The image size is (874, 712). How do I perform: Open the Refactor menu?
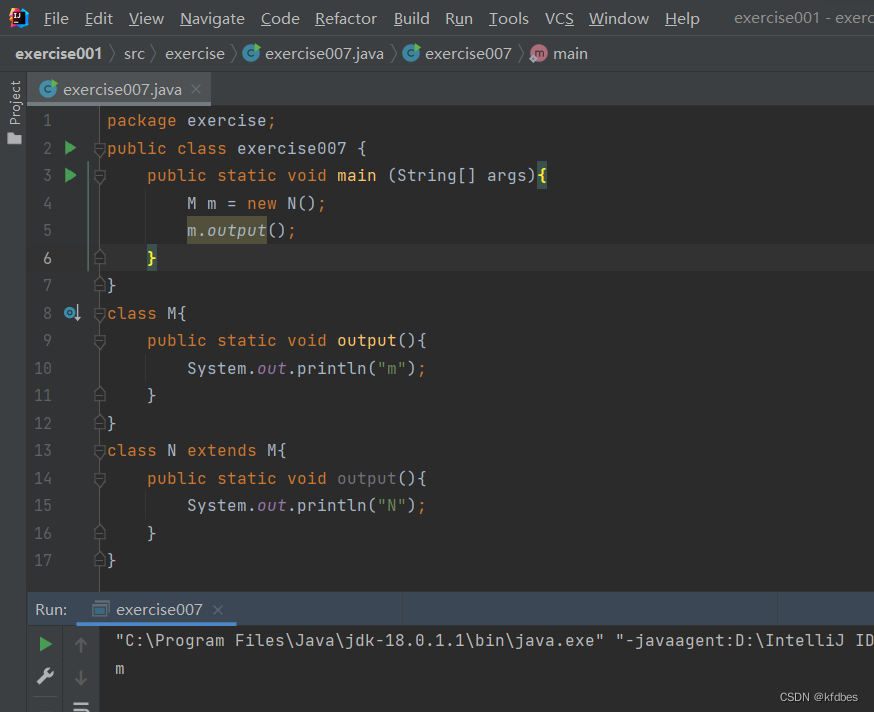click(346, 18)
